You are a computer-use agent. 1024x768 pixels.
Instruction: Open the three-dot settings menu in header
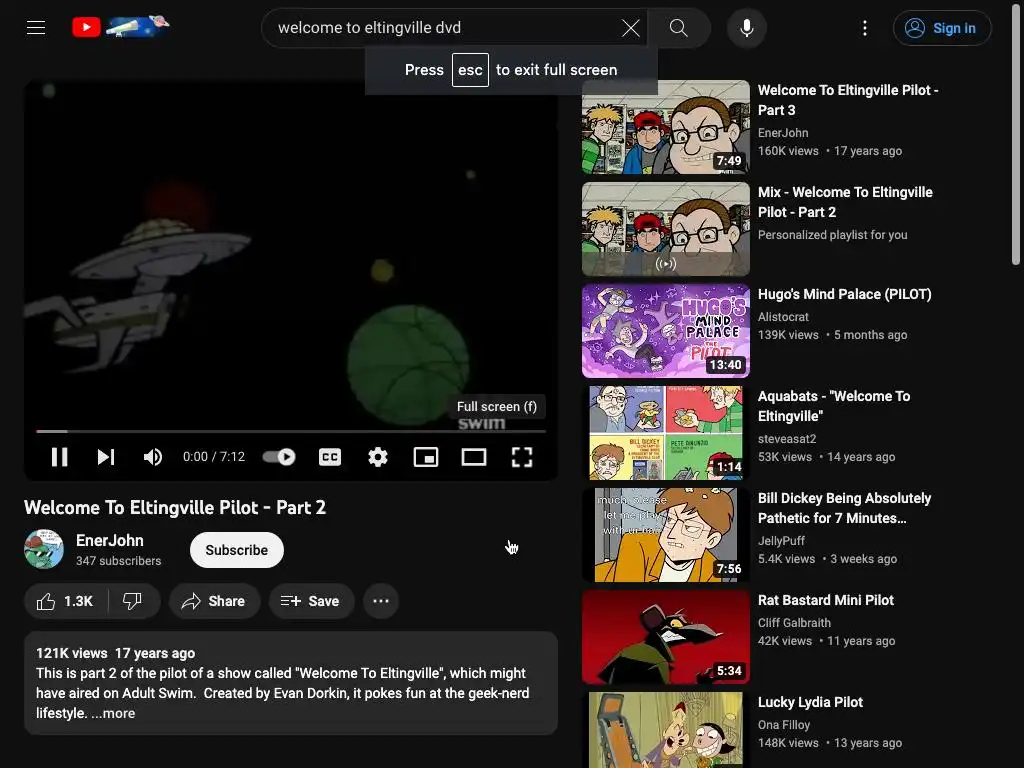(x=865, y=27)
